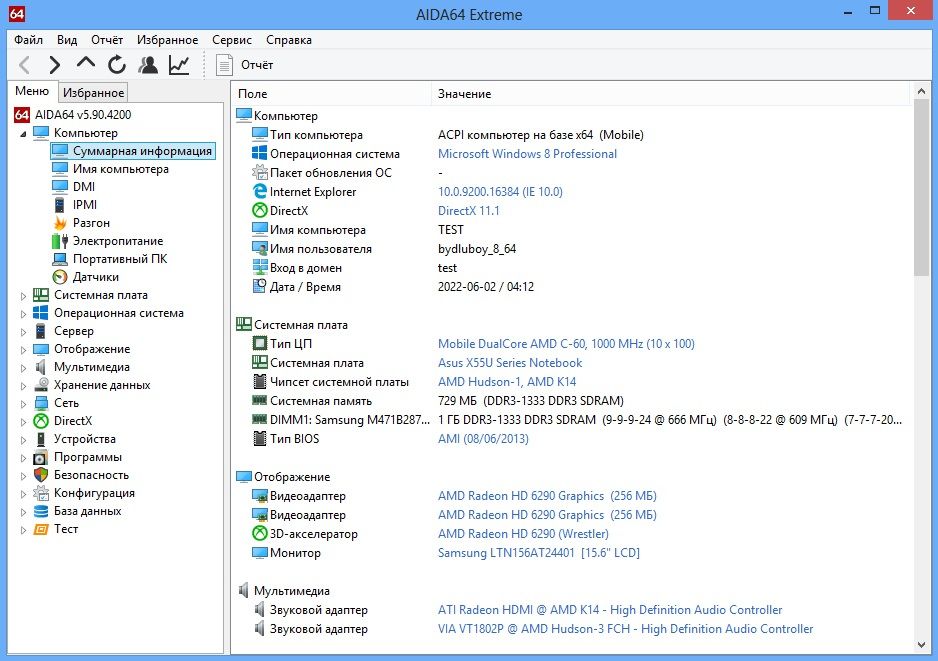
Task: Open the Mobile DualCore AMD C-60 link
Action: coord(566,344)
